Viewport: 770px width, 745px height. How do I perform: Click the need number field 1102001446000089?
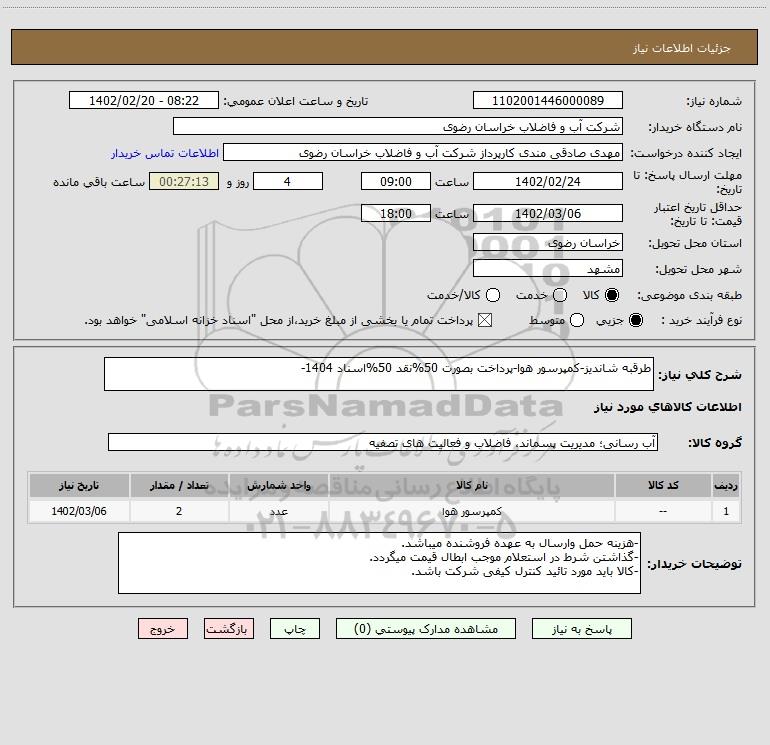[548, 100]
